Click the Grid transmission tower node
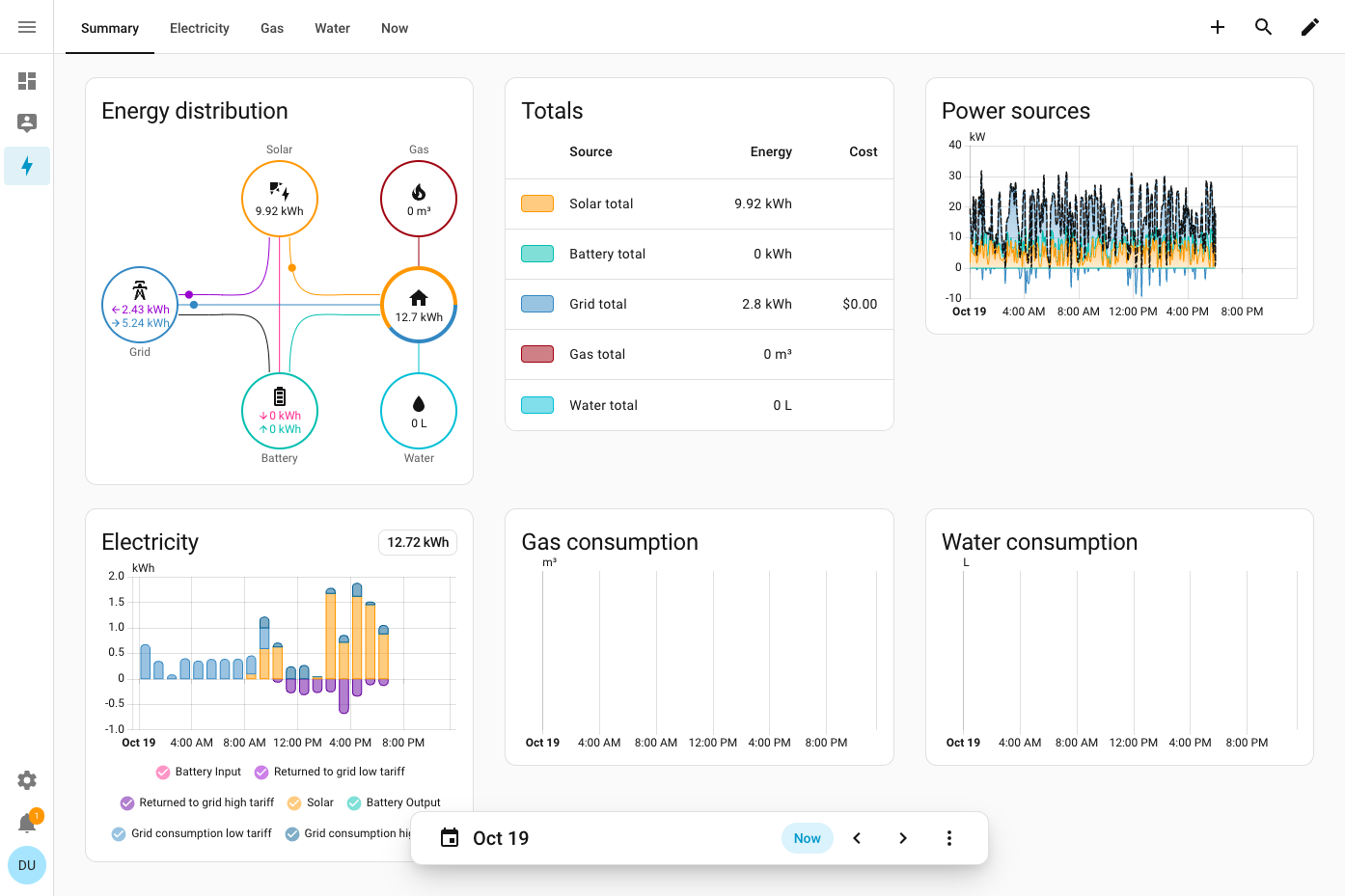Screen dimensions: 1345x896 pyautogui.click(x=140, y=305)
